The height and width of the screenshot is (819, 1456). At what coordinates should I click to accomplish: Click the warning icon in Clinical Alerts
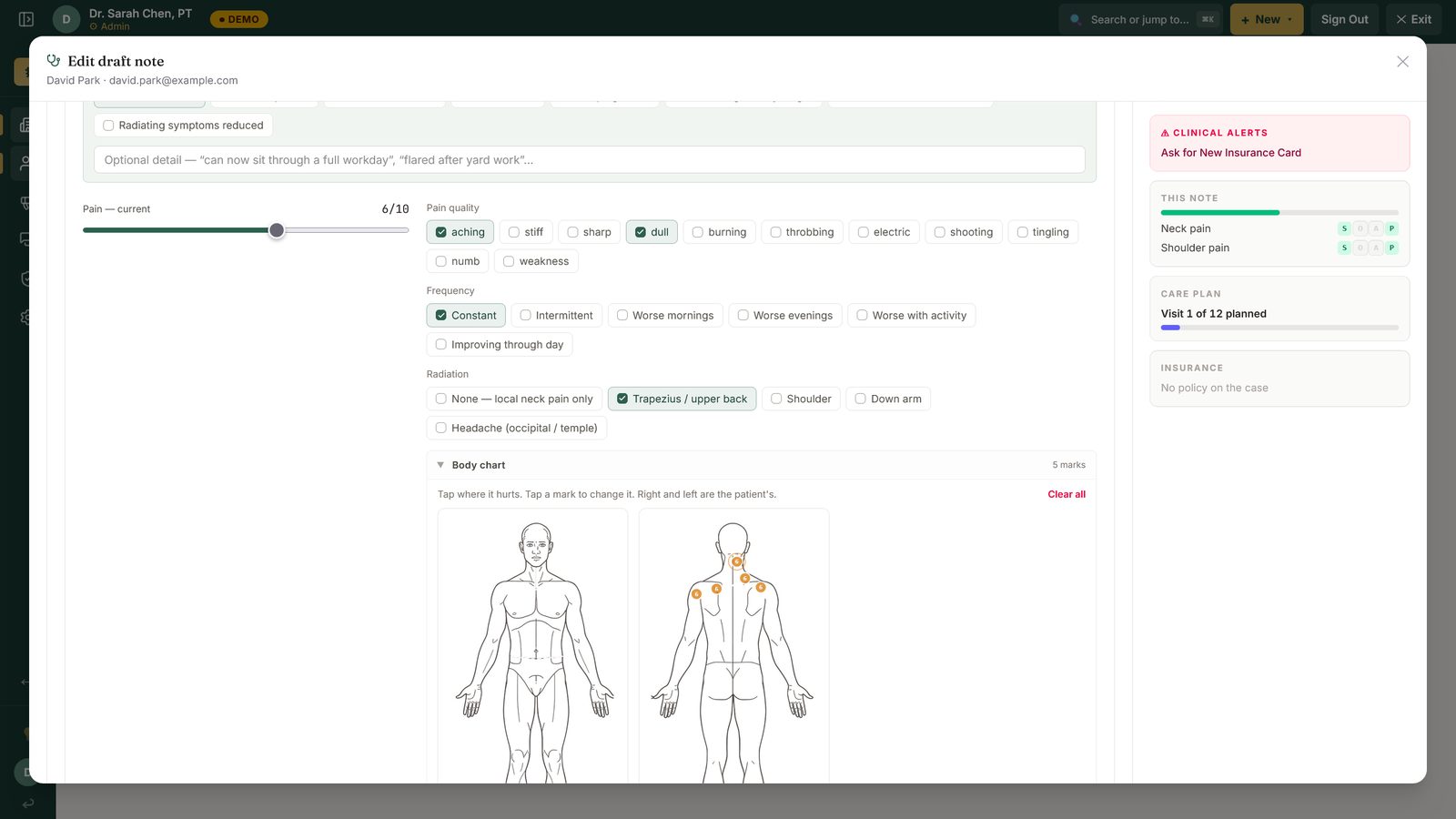1165,133
